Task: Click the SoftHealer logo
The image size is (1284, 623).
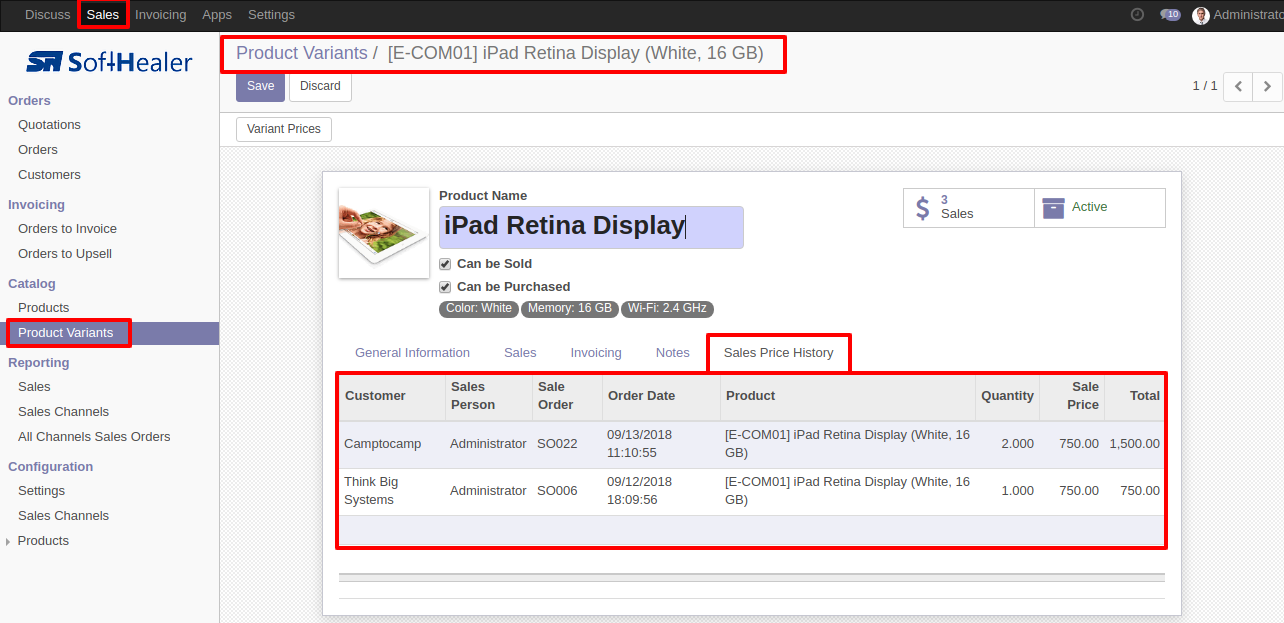Action: click(109, 62)
